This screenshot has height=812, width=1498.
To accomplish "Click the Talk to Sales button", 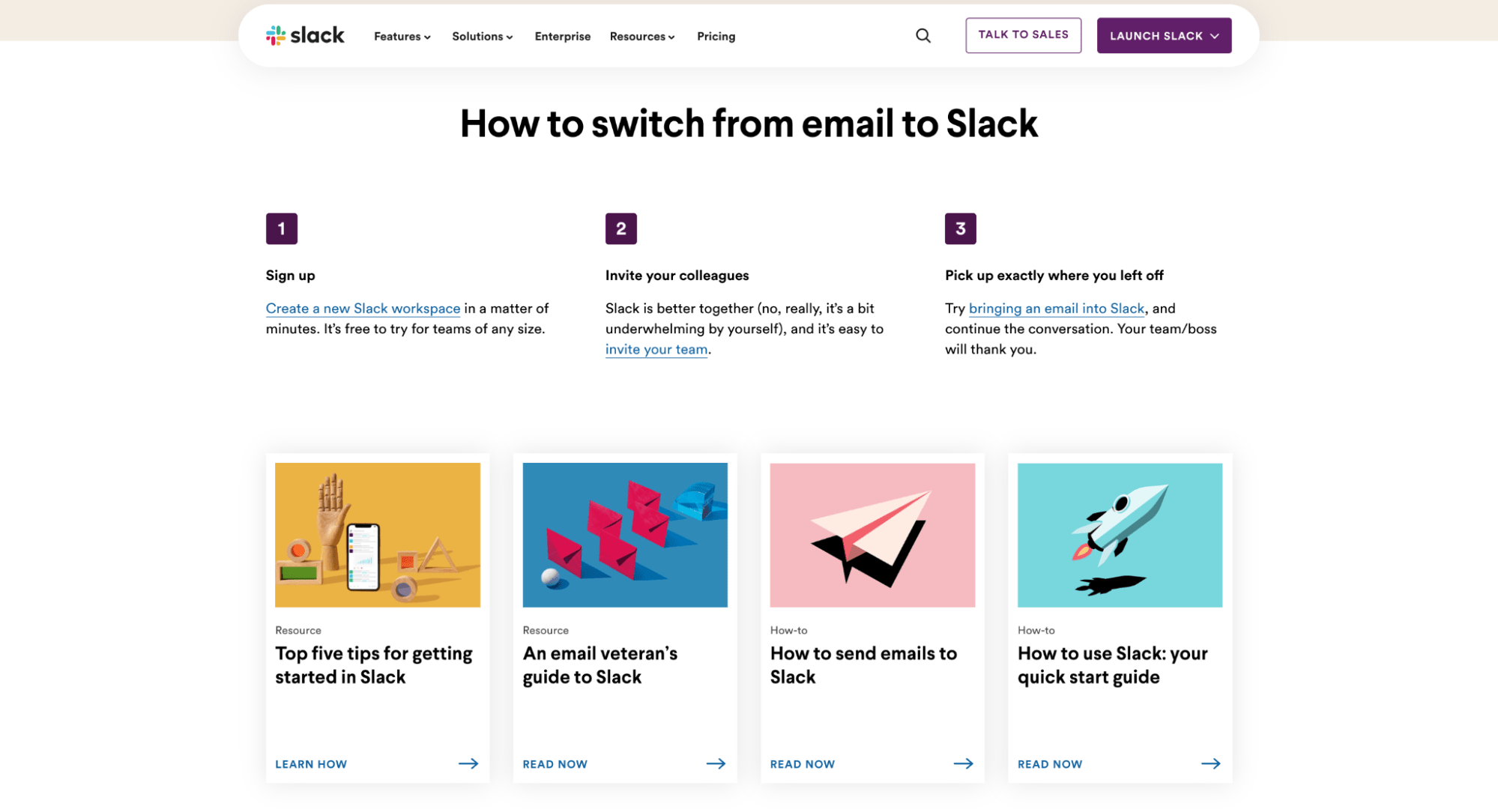I will (x=1023, y=35).
